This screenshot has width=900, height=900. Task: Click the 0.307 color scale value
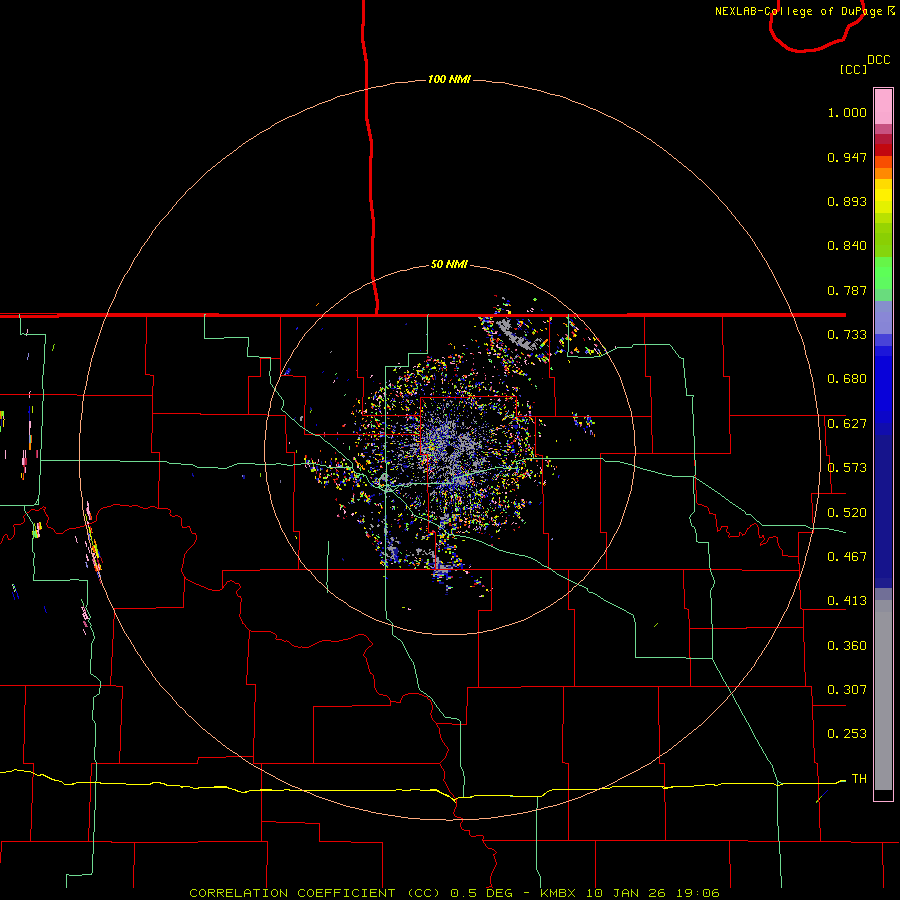point(847,690)
